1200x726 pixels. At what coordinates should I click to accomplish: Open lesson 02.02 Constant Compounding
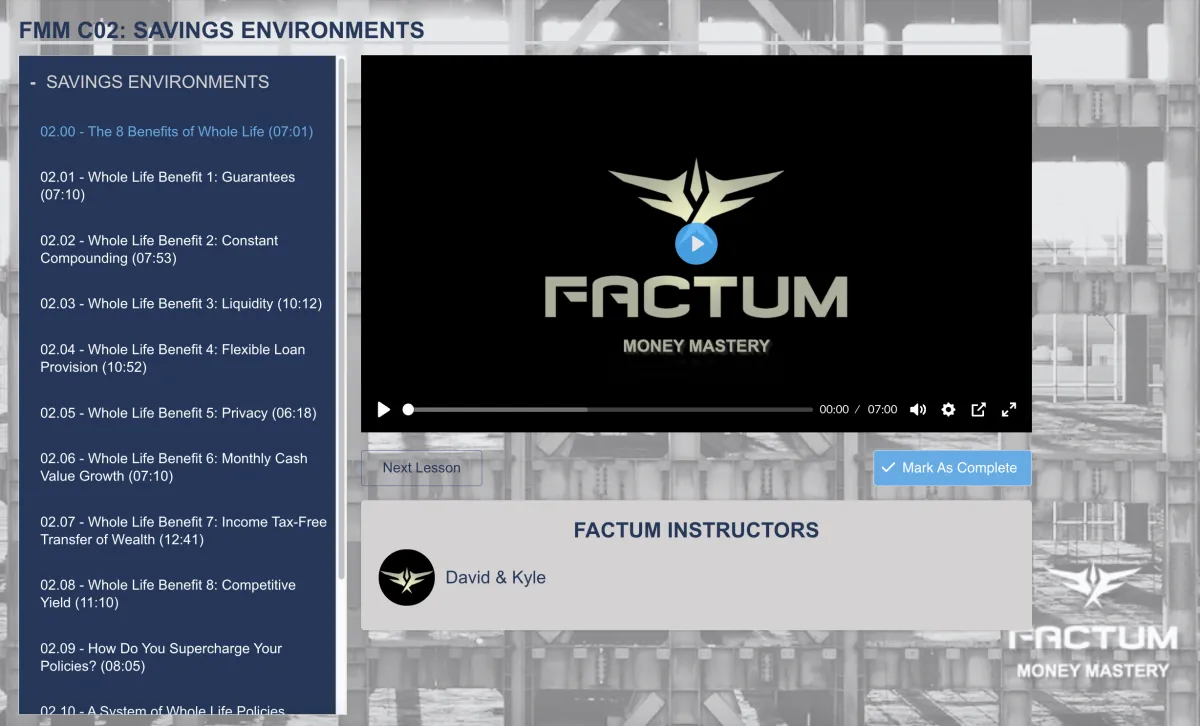pos(160,249)
